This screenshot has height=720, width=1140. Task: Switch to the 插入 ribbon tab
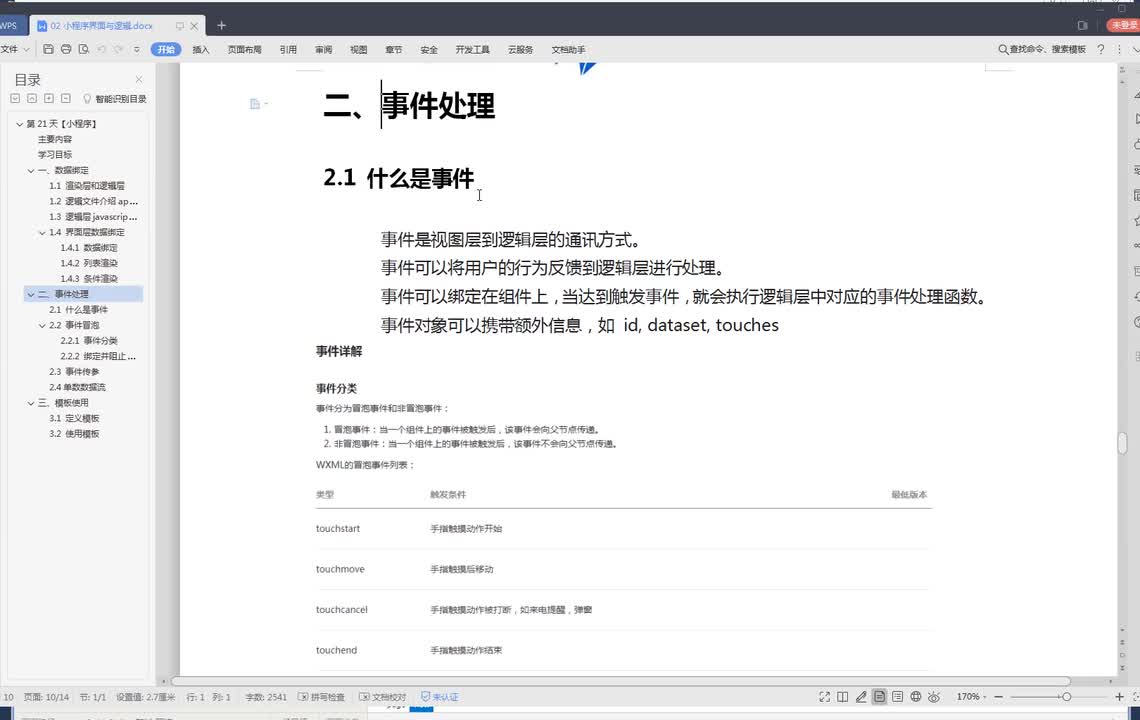(x=201, y=49)
